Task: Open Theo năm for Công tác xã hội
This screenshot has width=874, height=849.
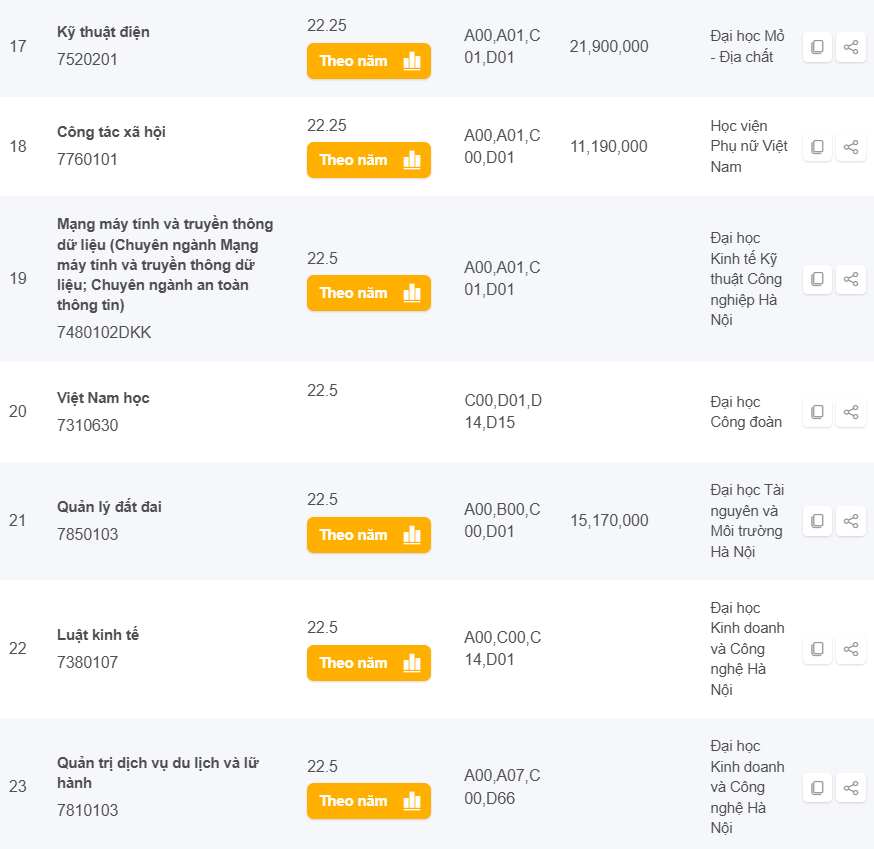Action: [368, 160]
